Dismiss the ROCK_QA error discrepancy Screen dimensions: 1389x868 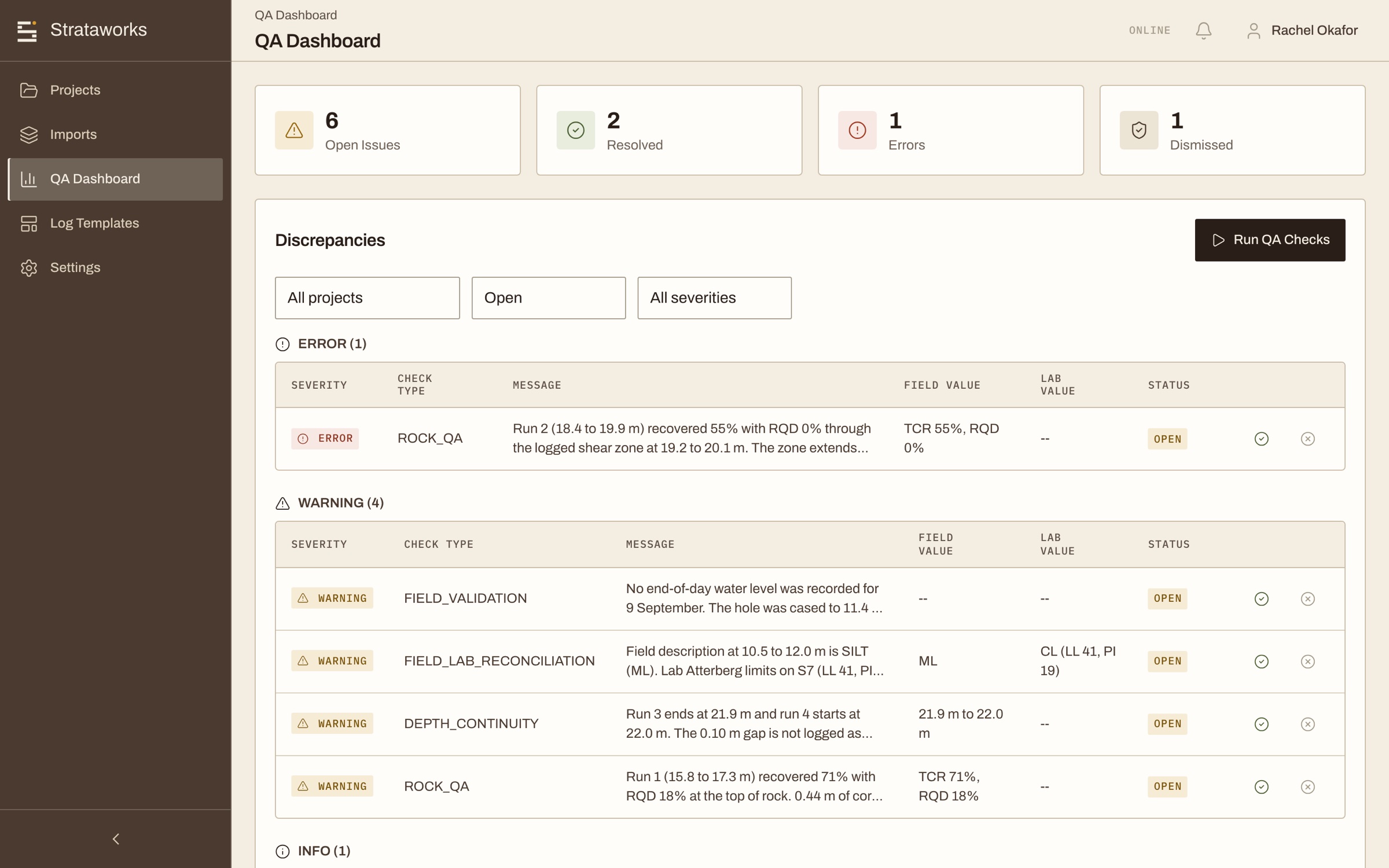tap(1308, 439)
